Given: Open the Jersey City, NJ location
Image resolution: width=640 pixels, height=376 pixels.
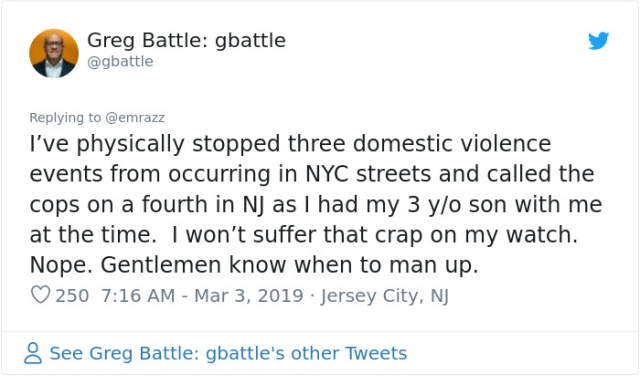Looking at the screenshot, I should [384, 296].
